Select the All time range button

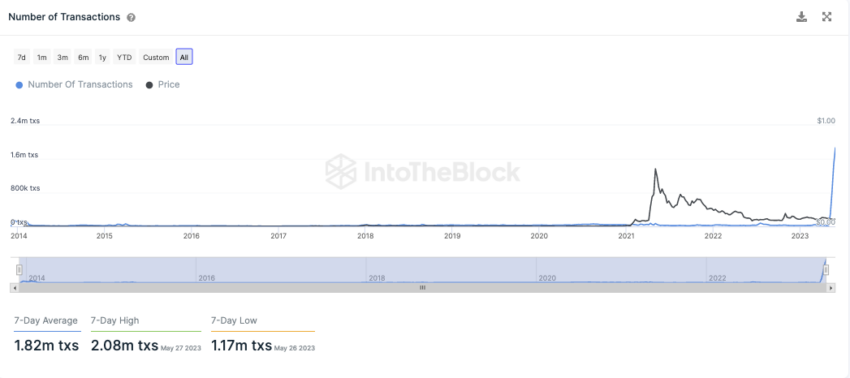point(184,57)
